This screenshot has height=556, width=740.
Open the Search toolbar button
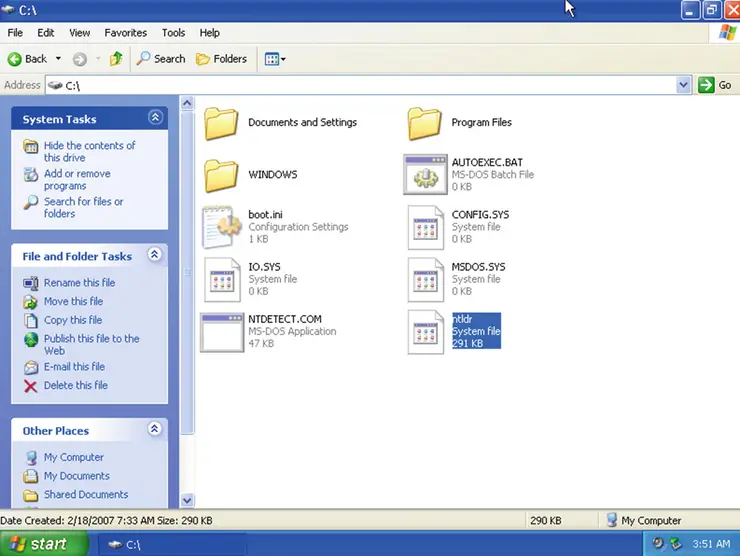[161, 59]
